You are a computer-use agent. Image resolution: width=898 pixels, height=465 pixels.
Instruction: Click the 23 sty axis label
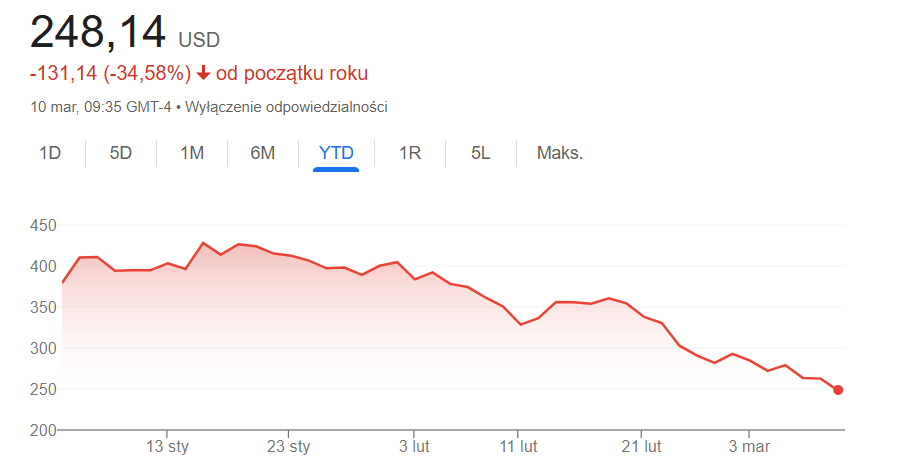point(287,446)
